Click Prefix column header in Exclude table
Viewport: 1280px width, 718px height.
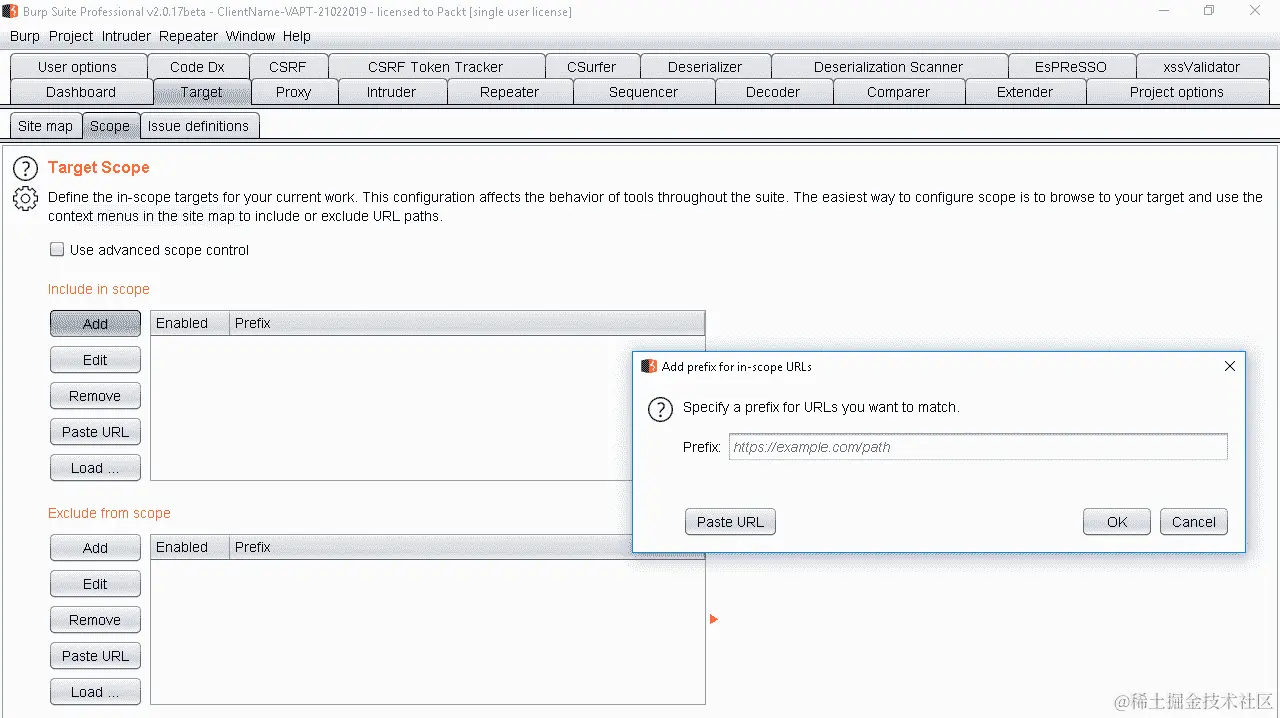431,547
